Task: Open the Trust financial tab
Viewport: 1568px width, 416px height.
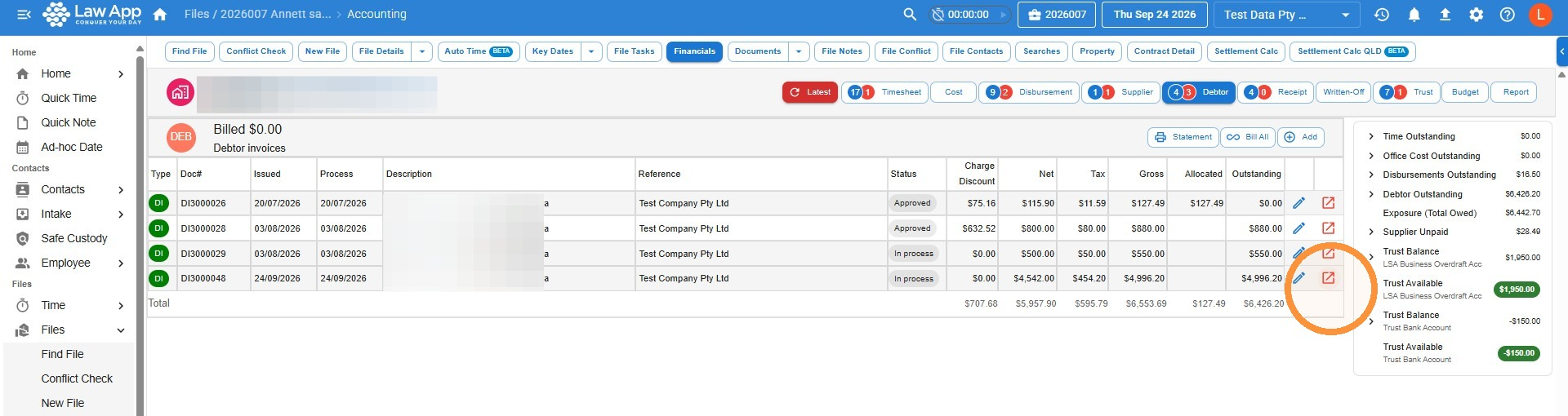Action: click(x=1406, y=92)
